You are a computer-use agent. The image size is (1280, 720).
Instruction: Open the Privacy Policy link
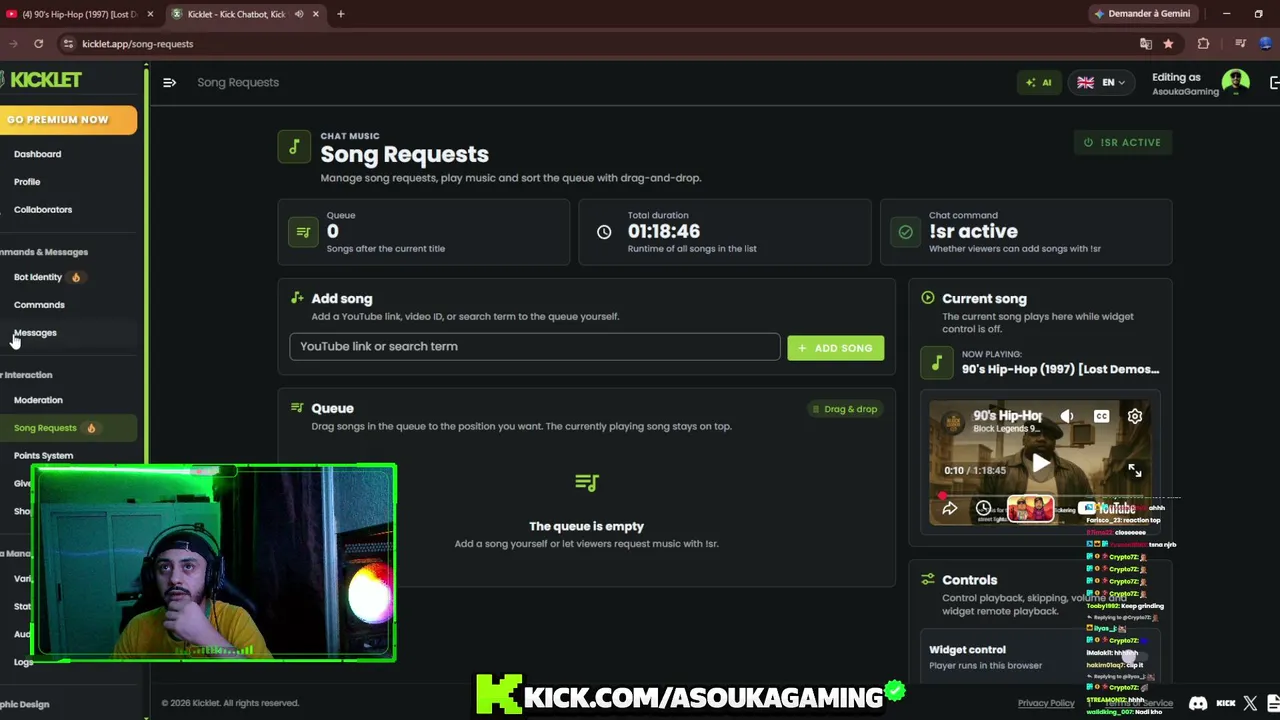click(1046, 703)
